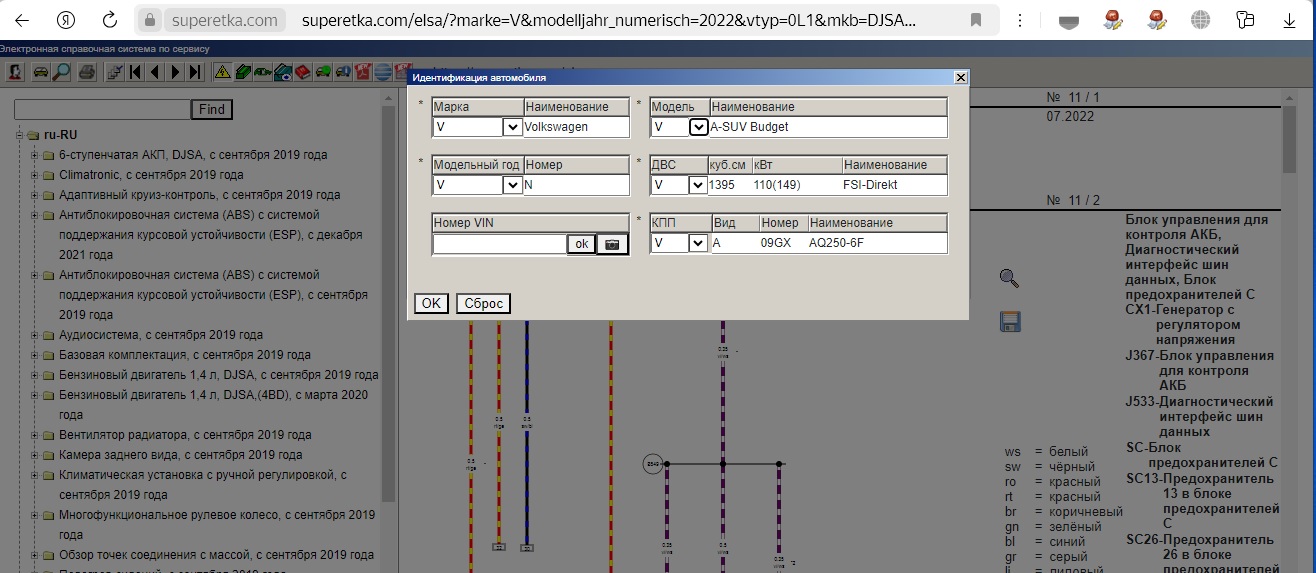
Task: Click the blue globe toolbar icon
Action: tap(382, 72)
